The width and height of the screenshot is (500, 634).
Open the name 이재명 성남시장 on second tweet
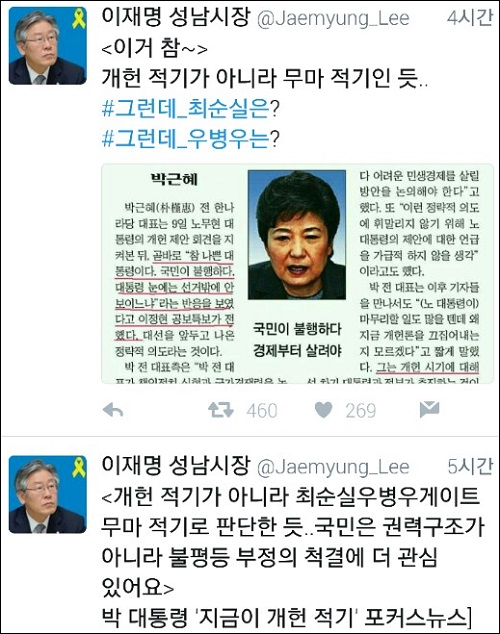[175, 465]
